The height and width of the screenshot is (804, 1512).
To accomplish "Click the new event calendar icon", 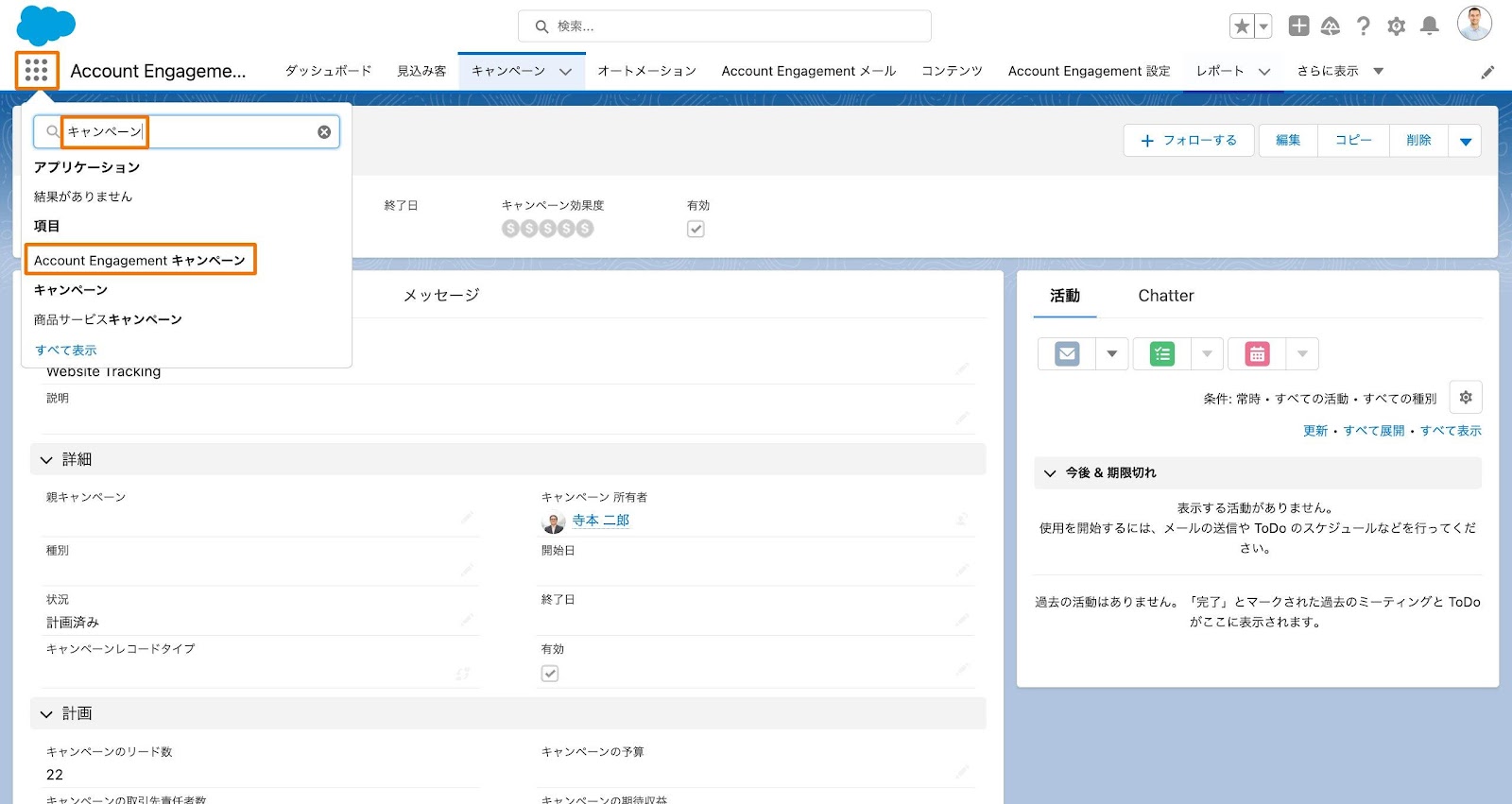I will coord(1257,354).
